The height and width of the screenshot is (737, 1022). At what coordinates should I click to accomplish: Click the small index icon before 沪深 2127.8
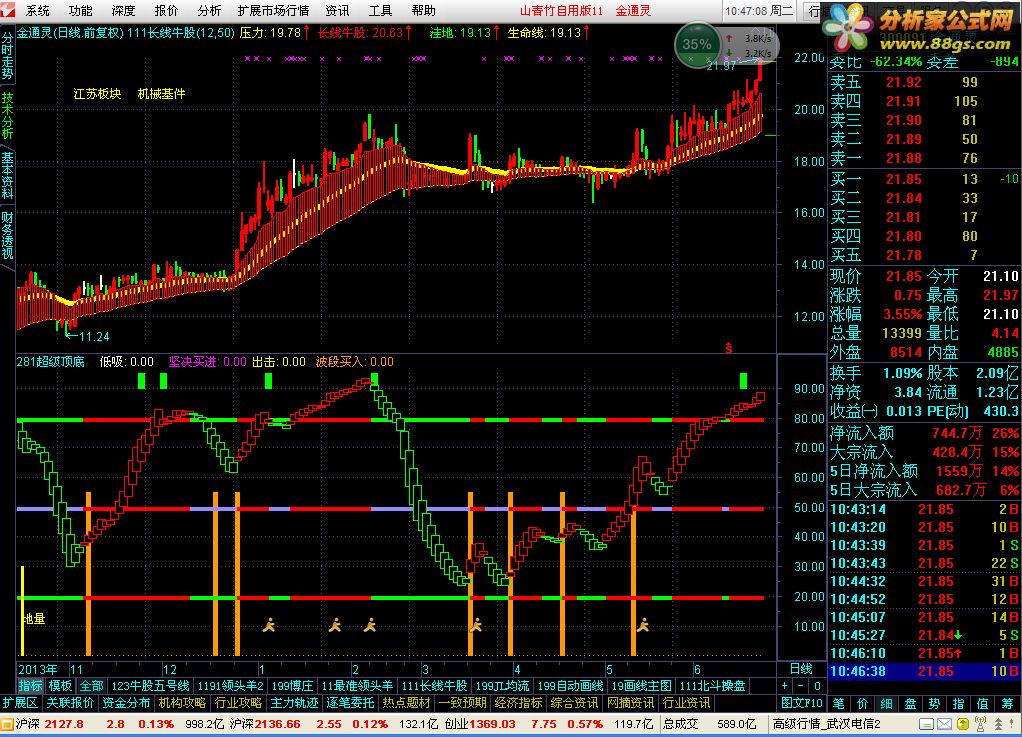7,724
